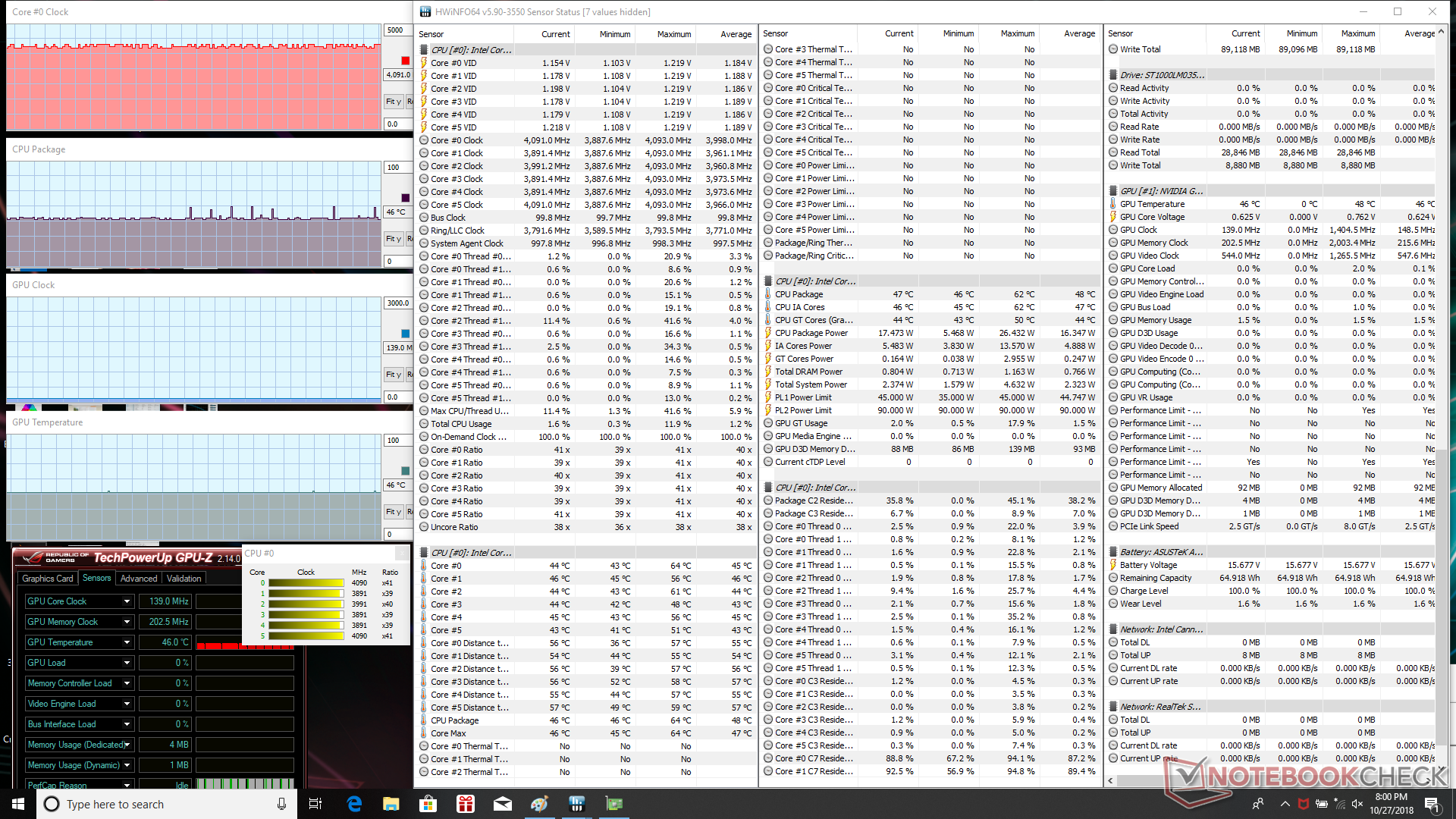Click Fit y button in Core #0 Clock graph
This screenshot has height=819, width=1456.
click(394, 102)
